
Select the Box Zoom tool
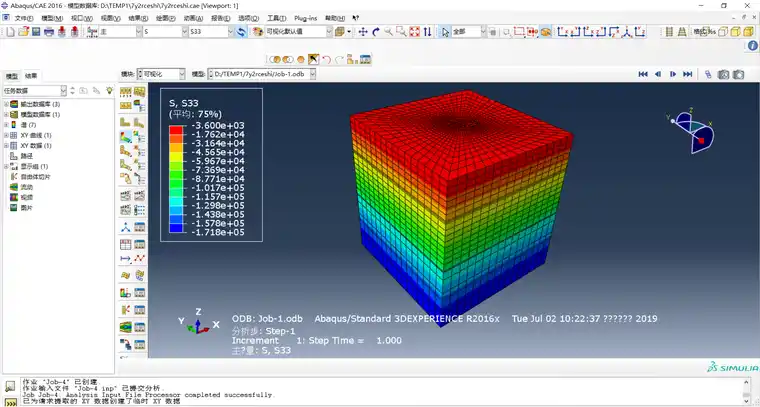pyautogui.click(x=401, y=32)
